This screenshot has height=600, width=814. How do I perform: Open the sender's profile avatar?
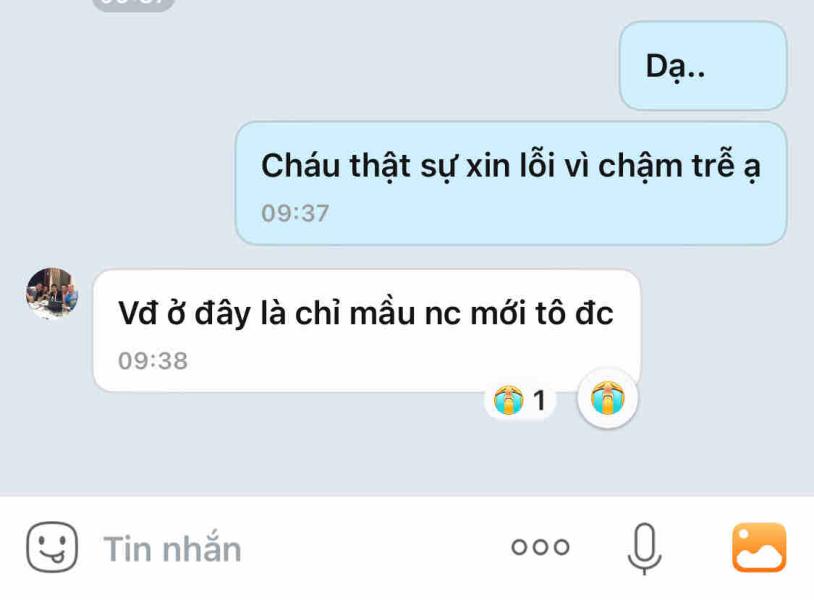52,293
